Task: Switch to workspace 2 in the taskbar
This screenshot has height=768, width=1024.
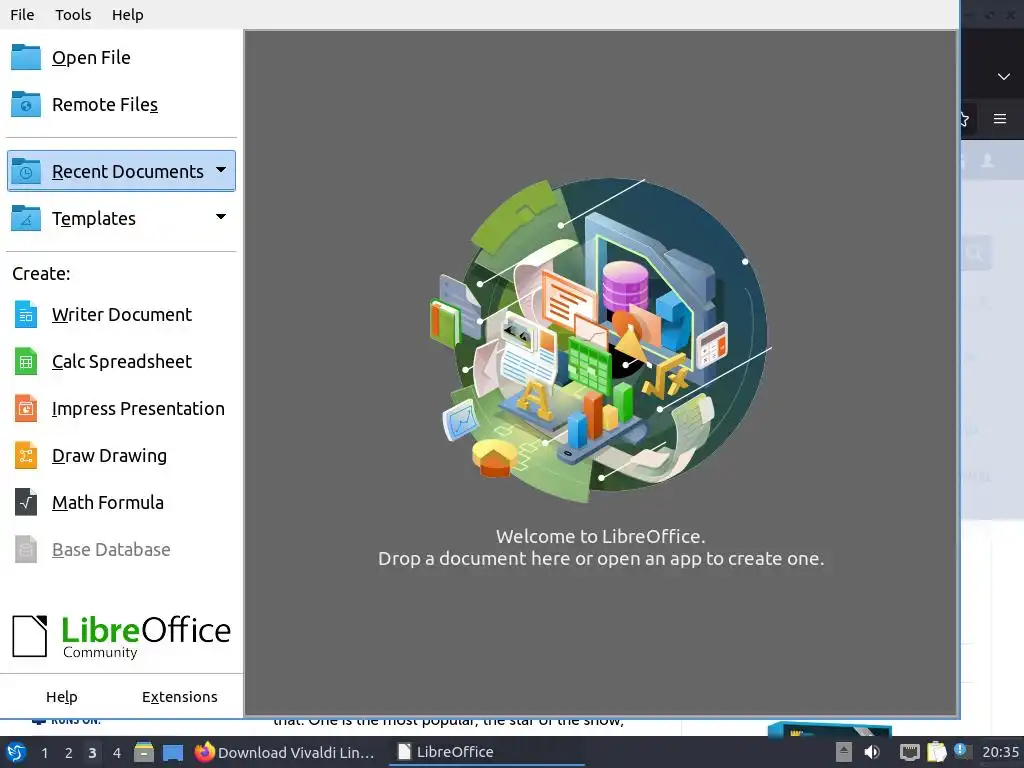Action: click(x=69, y=753)
